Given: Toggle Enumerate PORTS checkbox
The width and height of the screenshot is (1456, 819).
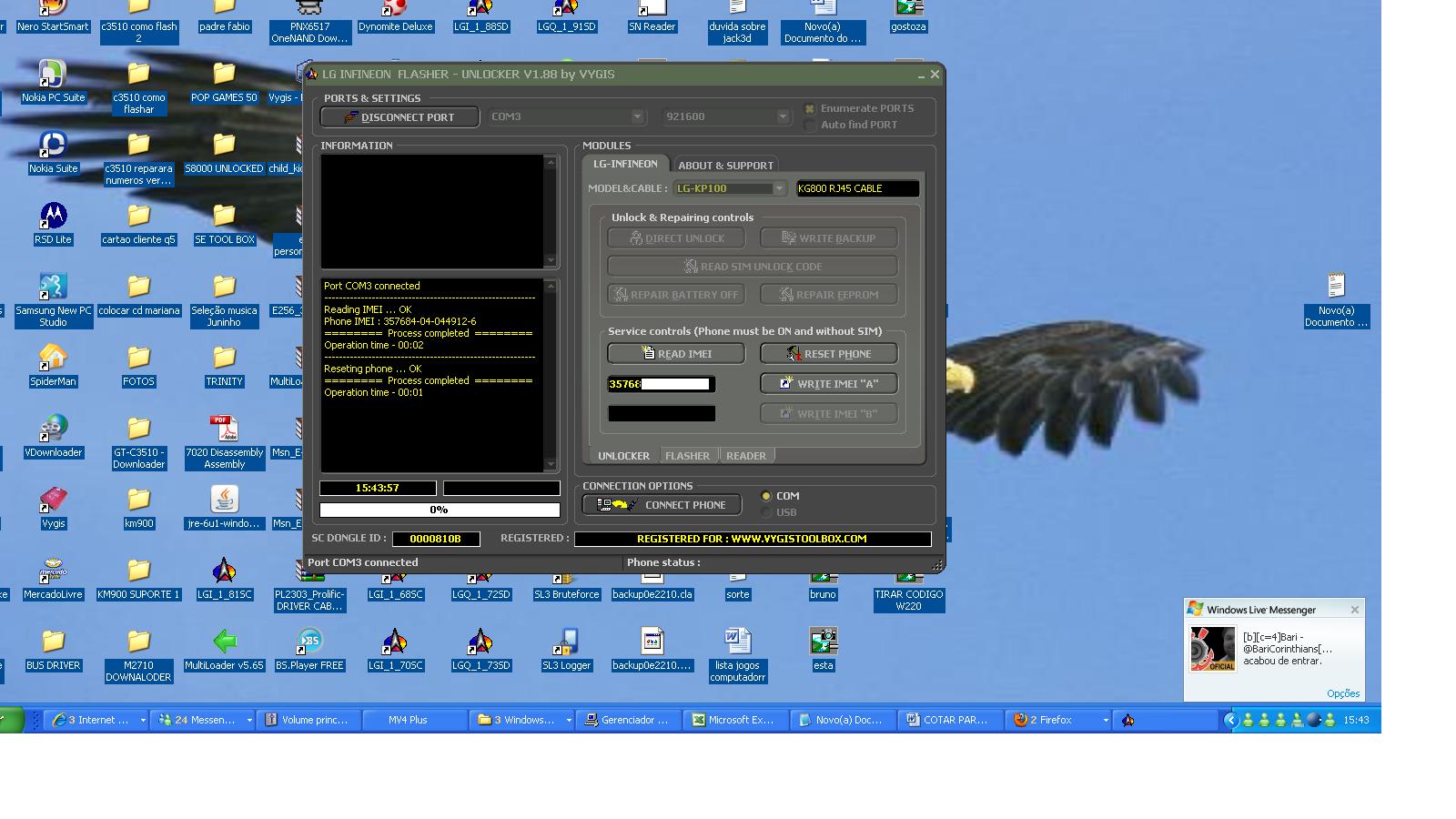Looking at the screenshot, I should (x=810, y=108).
